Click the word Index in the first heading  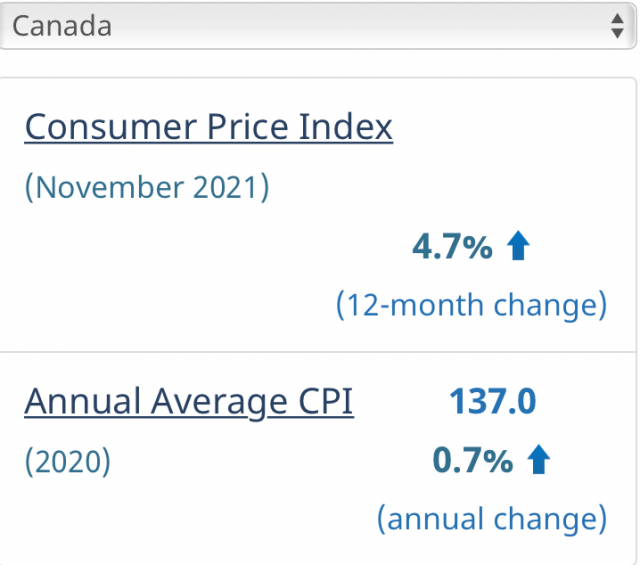[345, 127]
